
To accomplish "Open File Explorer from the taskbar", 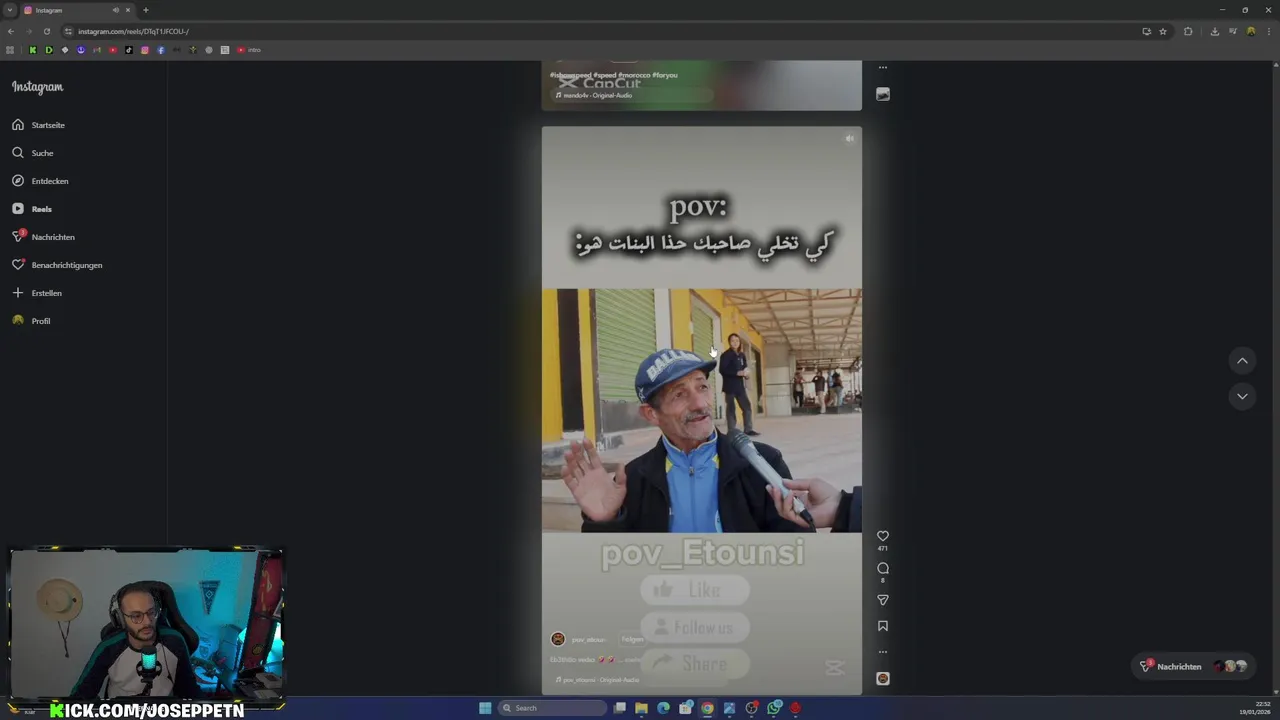I will click(641, 708).
